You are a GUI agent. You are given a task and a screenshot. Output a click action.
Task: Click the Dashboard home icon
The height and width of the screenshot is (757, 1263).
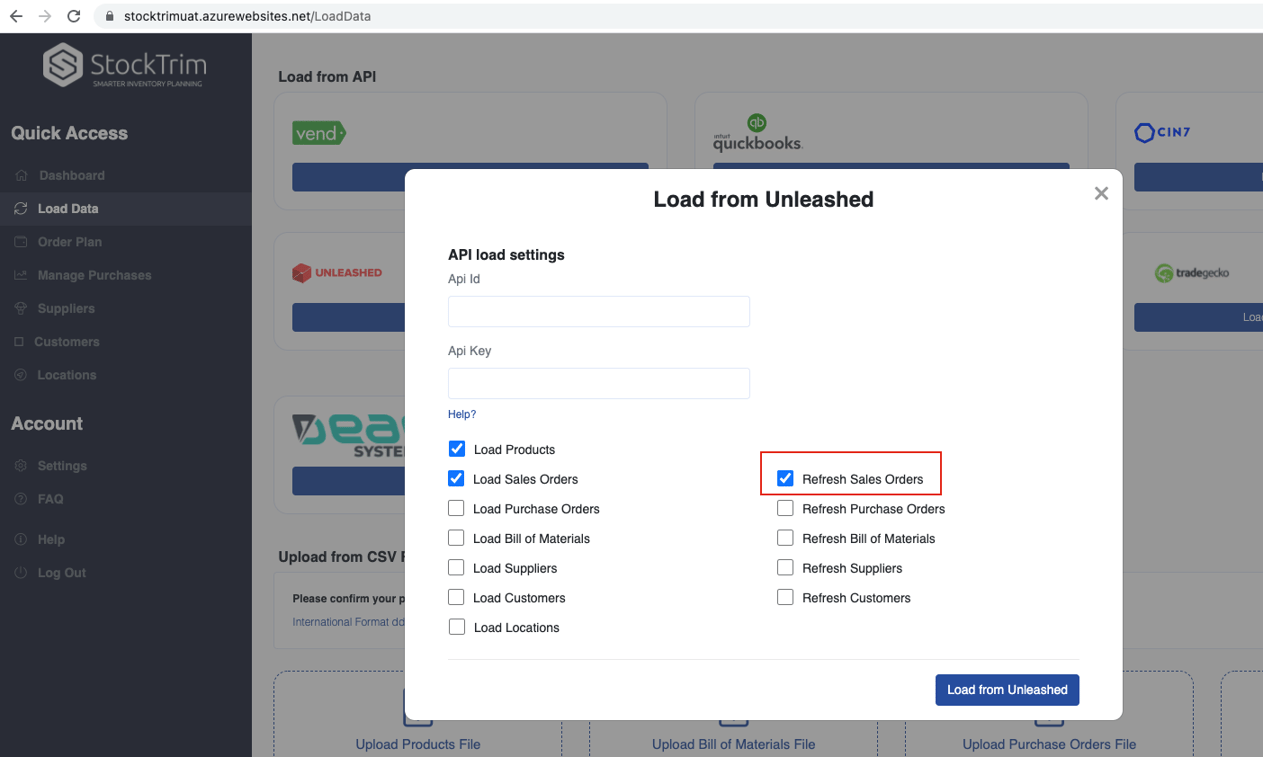21,175
